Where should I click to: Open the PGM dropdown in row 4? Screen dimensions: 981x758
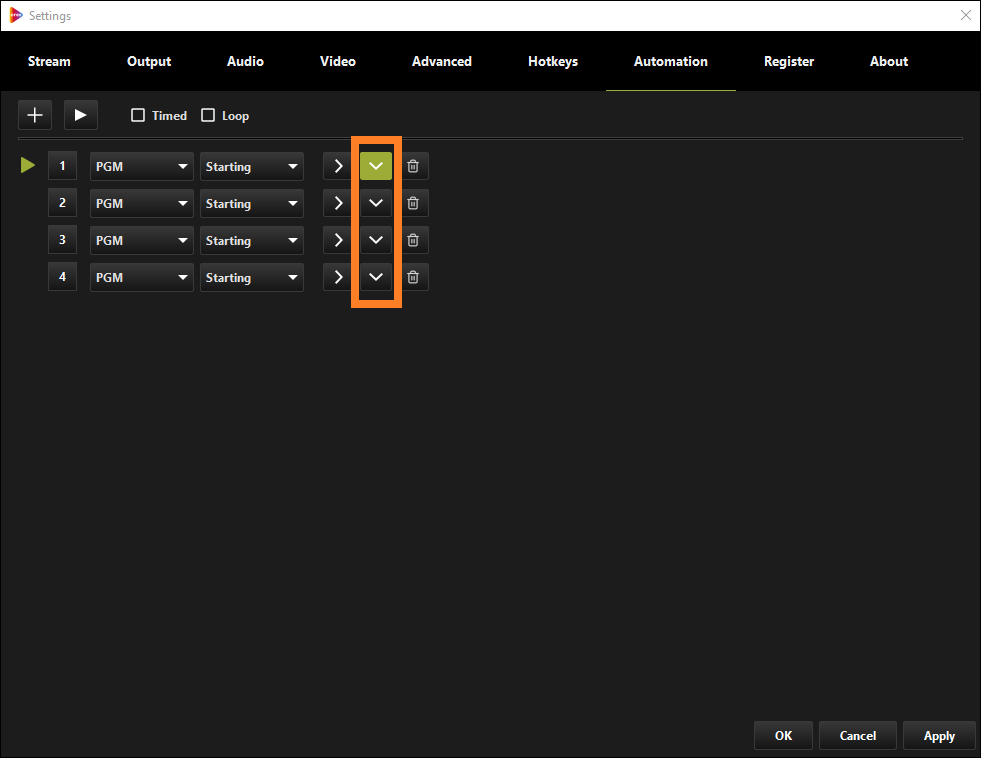coord(141,277)
